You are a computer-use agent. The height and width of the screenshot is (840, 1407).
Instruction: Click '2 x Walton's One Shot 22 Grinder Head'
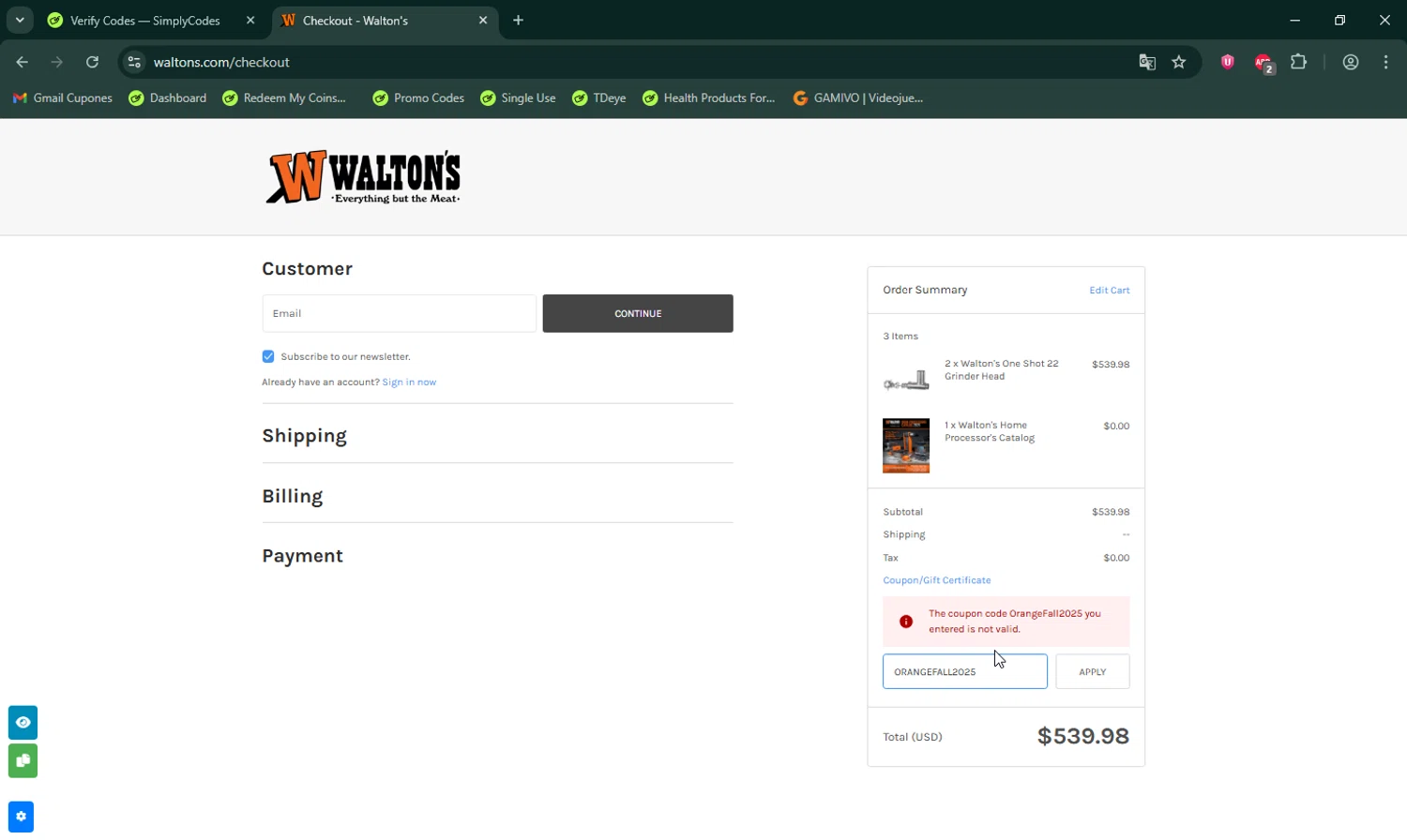pos(1001,369)
